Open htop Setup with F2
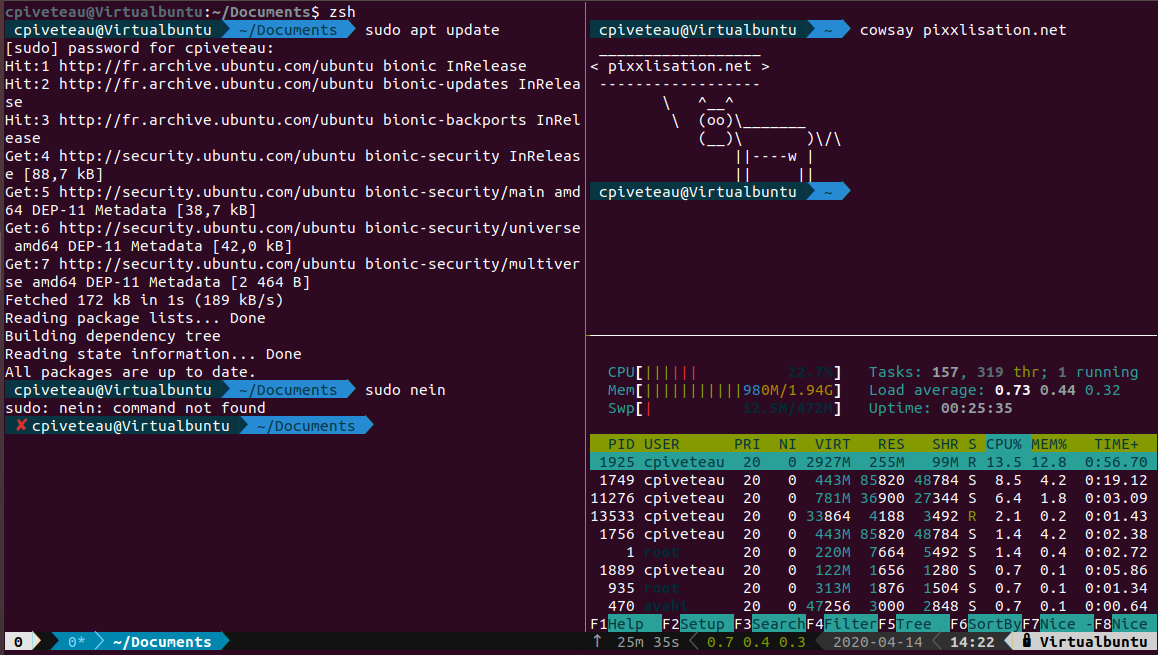Screen dimensions: 1158x655 (701, 624)
